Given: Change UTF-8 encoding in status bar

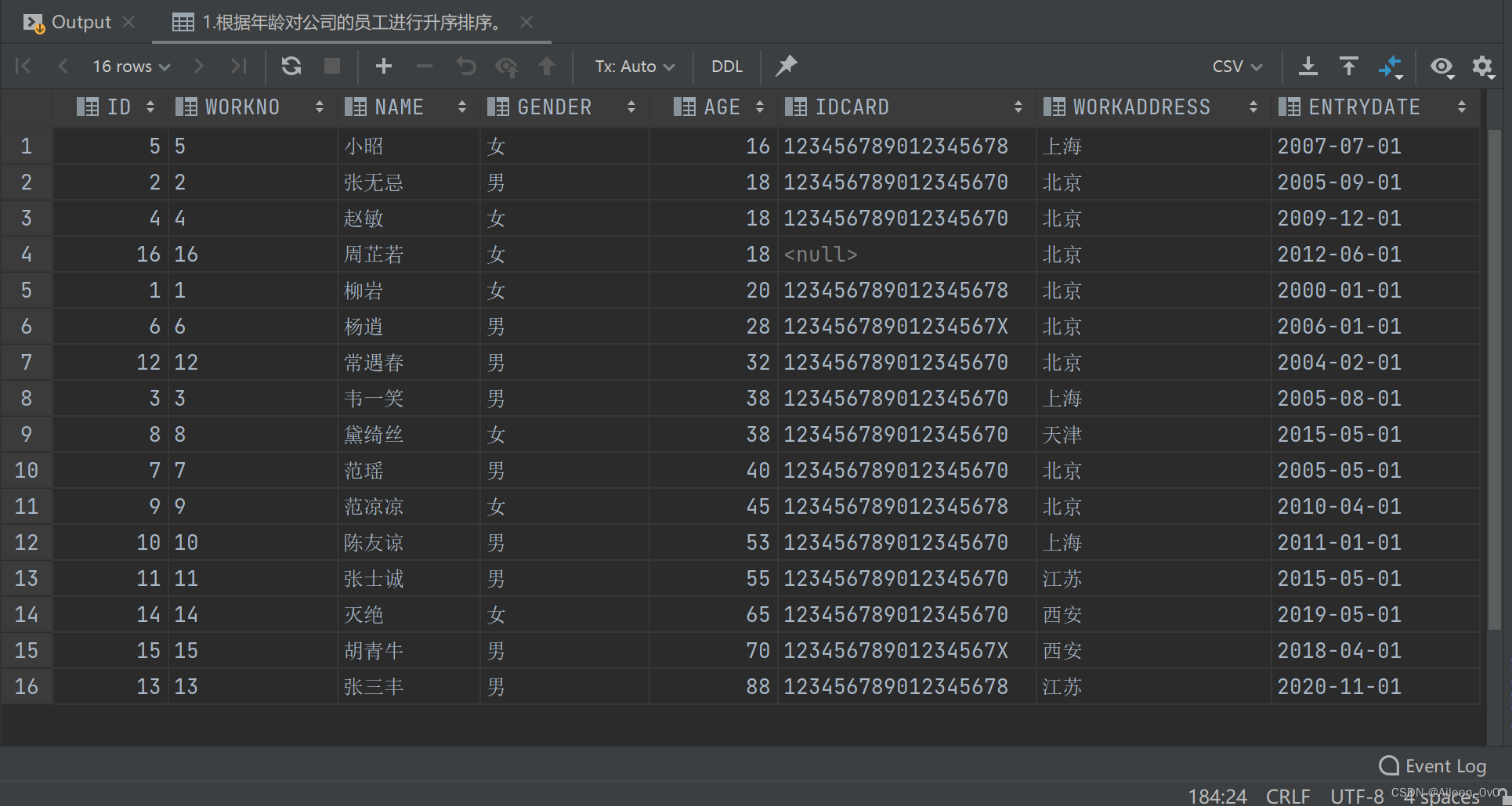Looking at the screenshot, I should click(x=1357, y=796).
